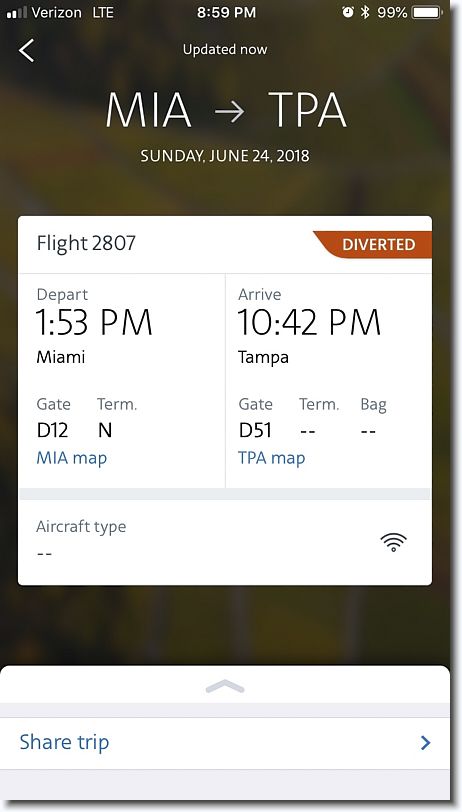Open the MIA map link
The width and height of the screenshot is (462, 812).
[71, 458]
